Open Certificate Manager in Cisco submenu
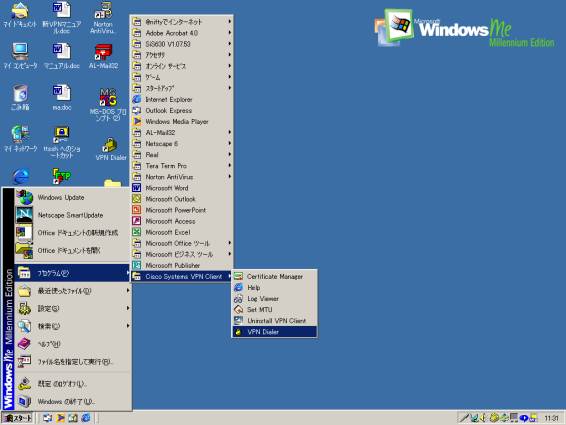This screenshot has height=425, width=566. [x=275, y=277]
